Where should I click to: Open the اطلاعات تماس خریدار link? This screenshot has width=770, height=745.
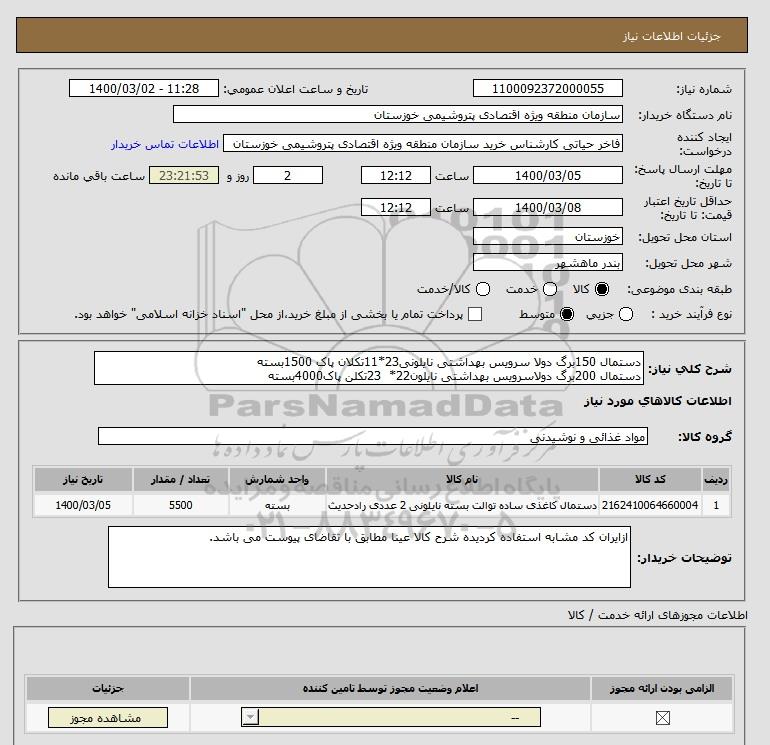coord(165,144)
